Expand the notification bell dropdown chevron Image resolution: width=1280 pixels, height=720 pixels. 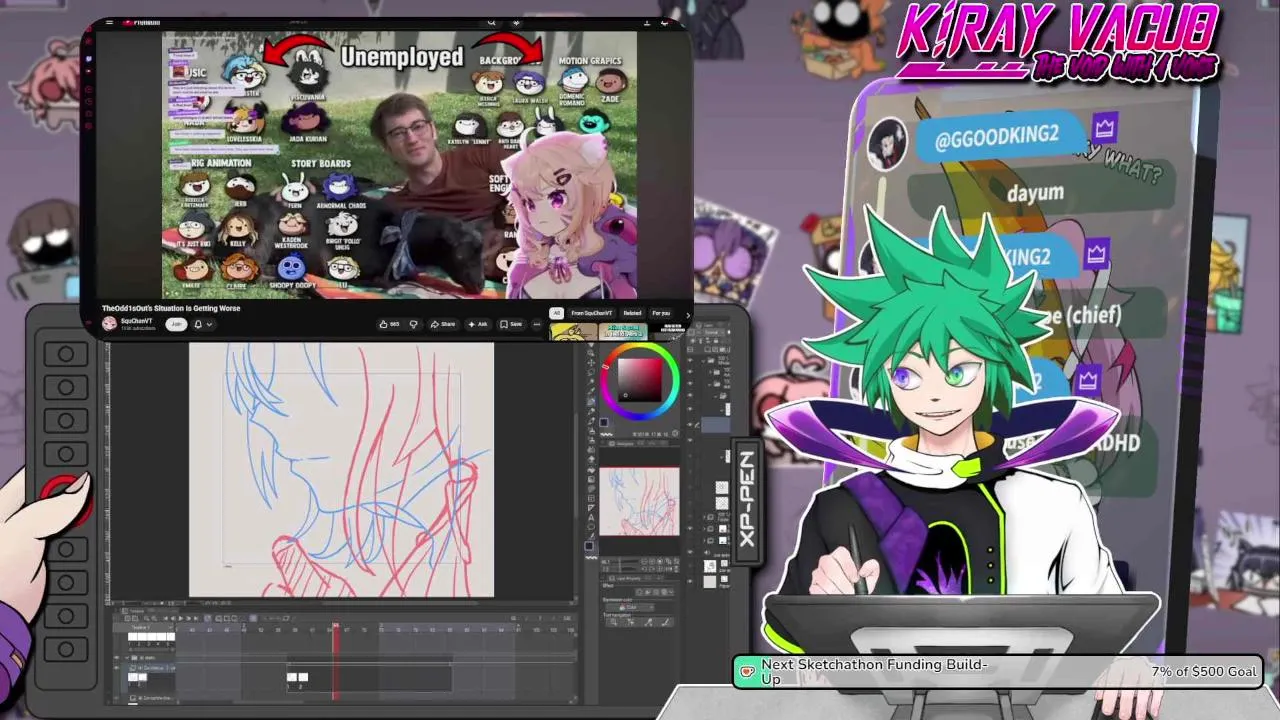(209, 324)
